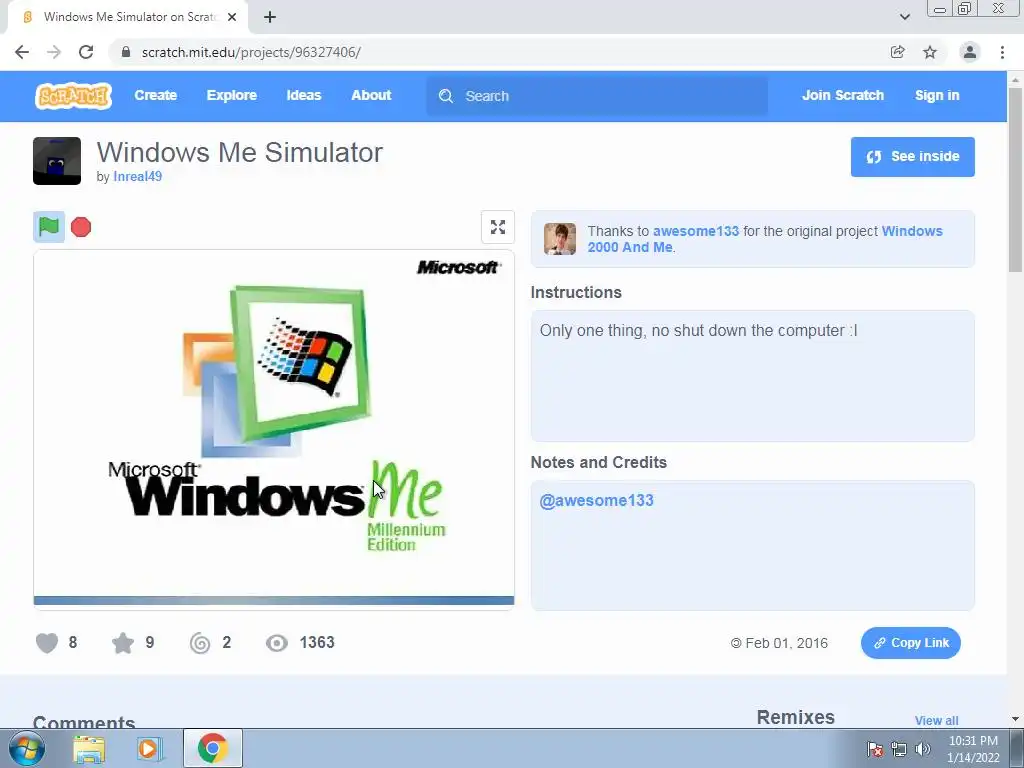Open Inreal49 author profile link
Viewport: 1024px width, 768px height.
[x=137, y=176]
